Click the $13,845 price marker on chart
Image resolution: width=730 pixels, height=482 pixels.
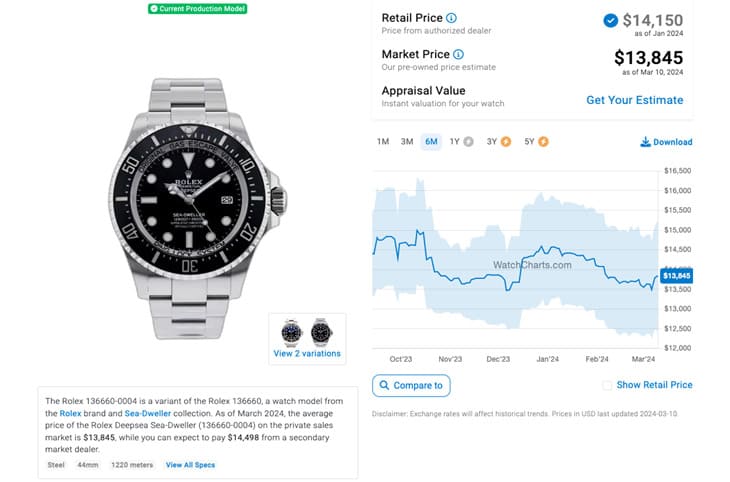(x=676, y=276)
